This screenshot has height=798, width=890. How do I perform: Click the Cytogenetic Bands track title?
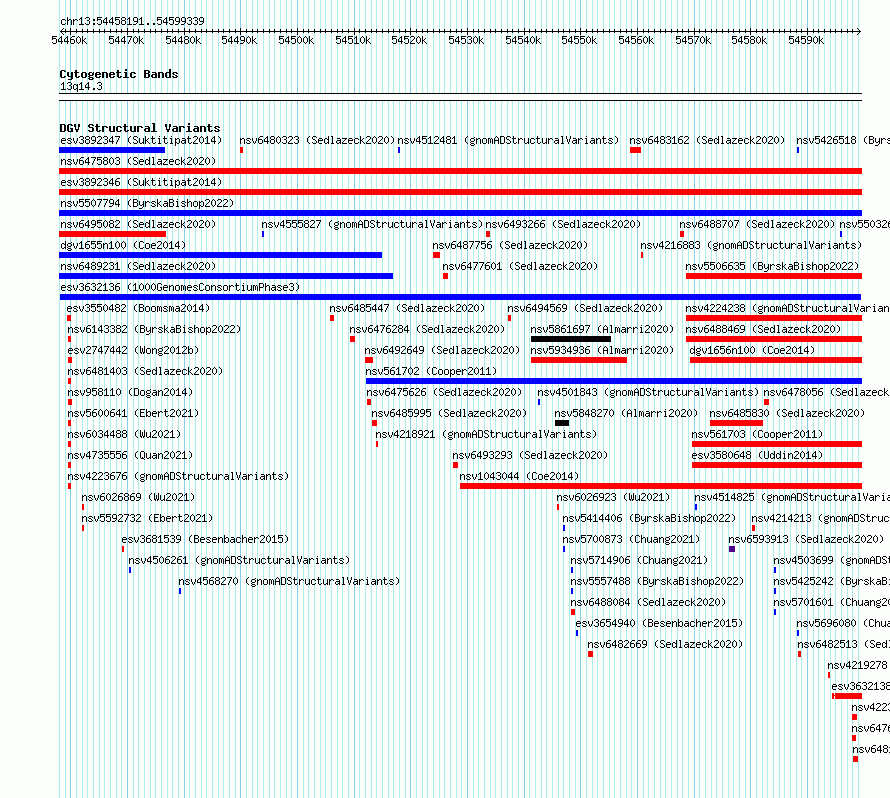pyautogui.click(x=119, y=74)
